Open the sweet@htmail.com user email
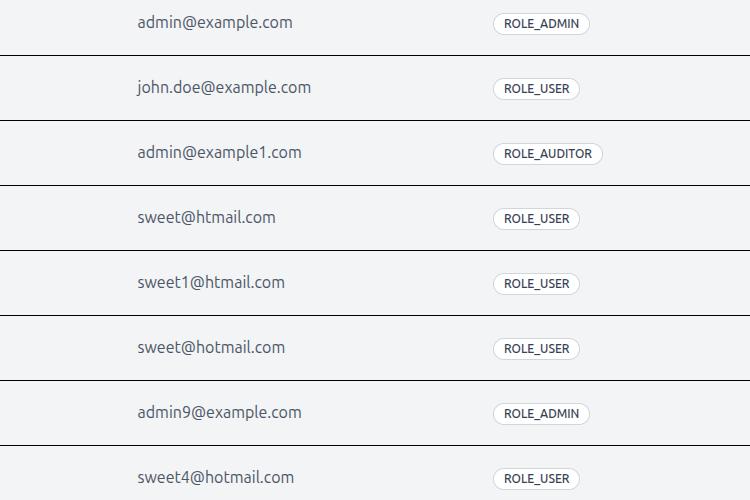This screenshot has height=500, width=750. [x=207, y=218]
